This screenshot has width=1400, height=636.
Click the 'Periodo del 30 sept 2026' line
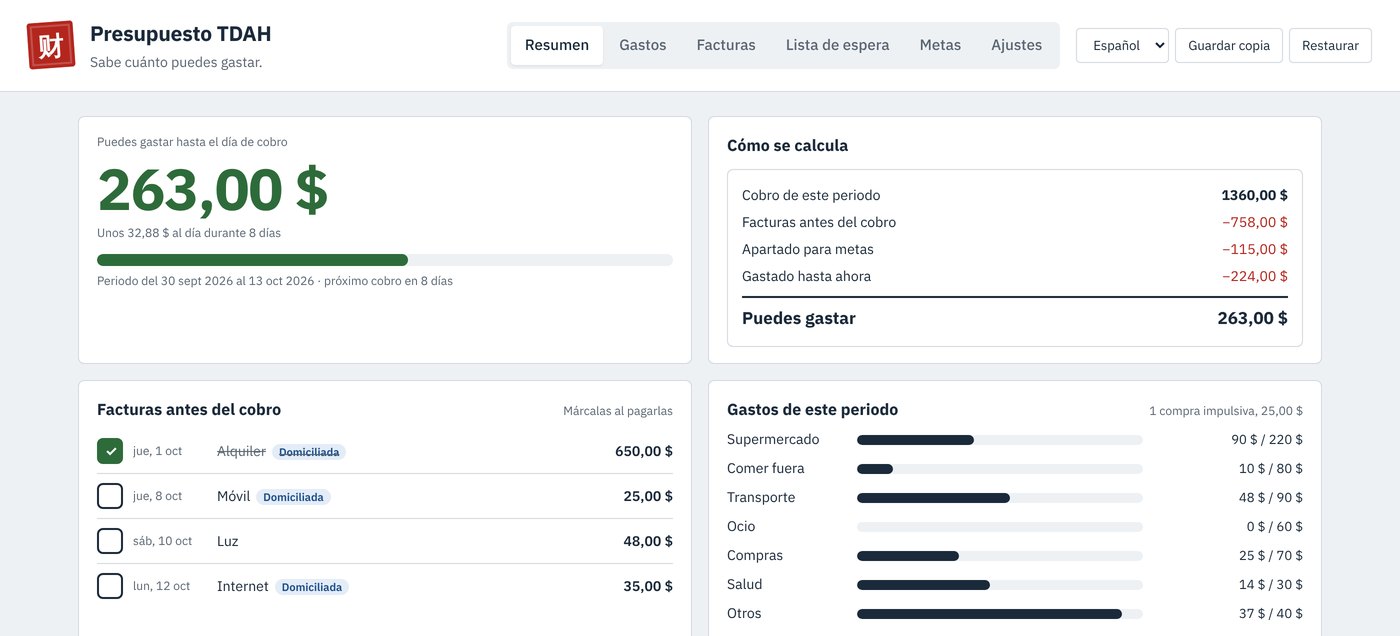point(275,281)
